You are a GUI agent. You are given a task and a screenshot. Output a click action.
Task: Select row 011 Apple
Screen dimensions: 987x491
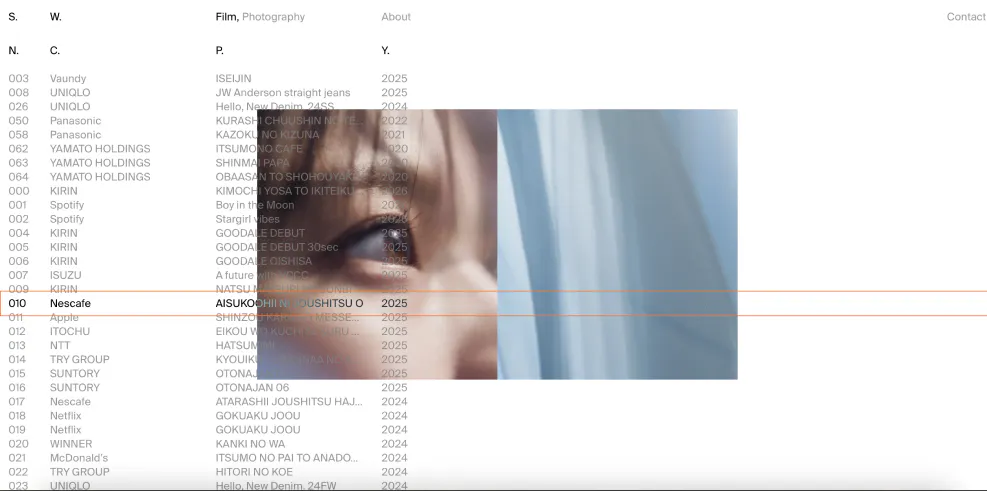(x=208, y=317)
